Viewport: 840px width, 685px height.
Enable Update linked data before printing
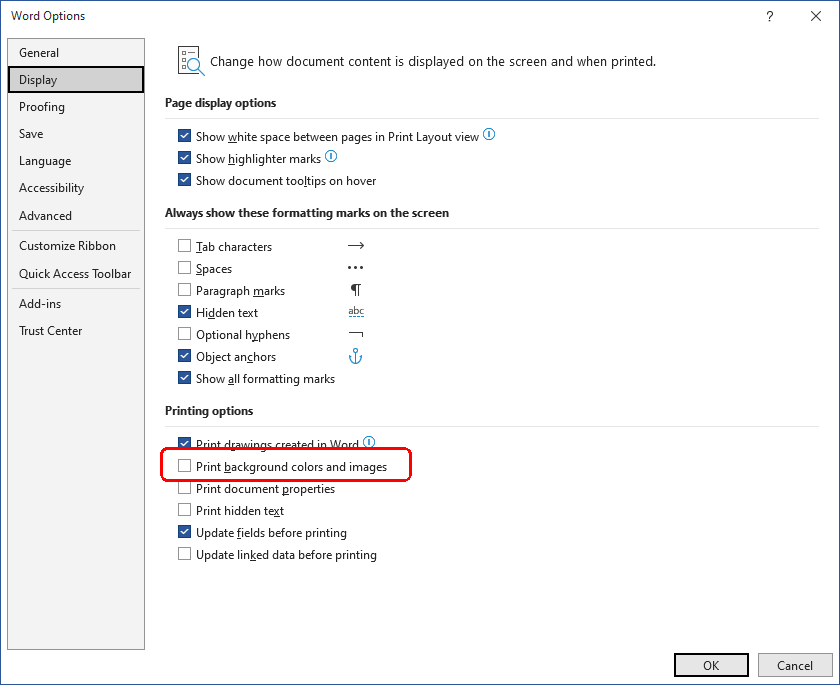click(184, 554)
